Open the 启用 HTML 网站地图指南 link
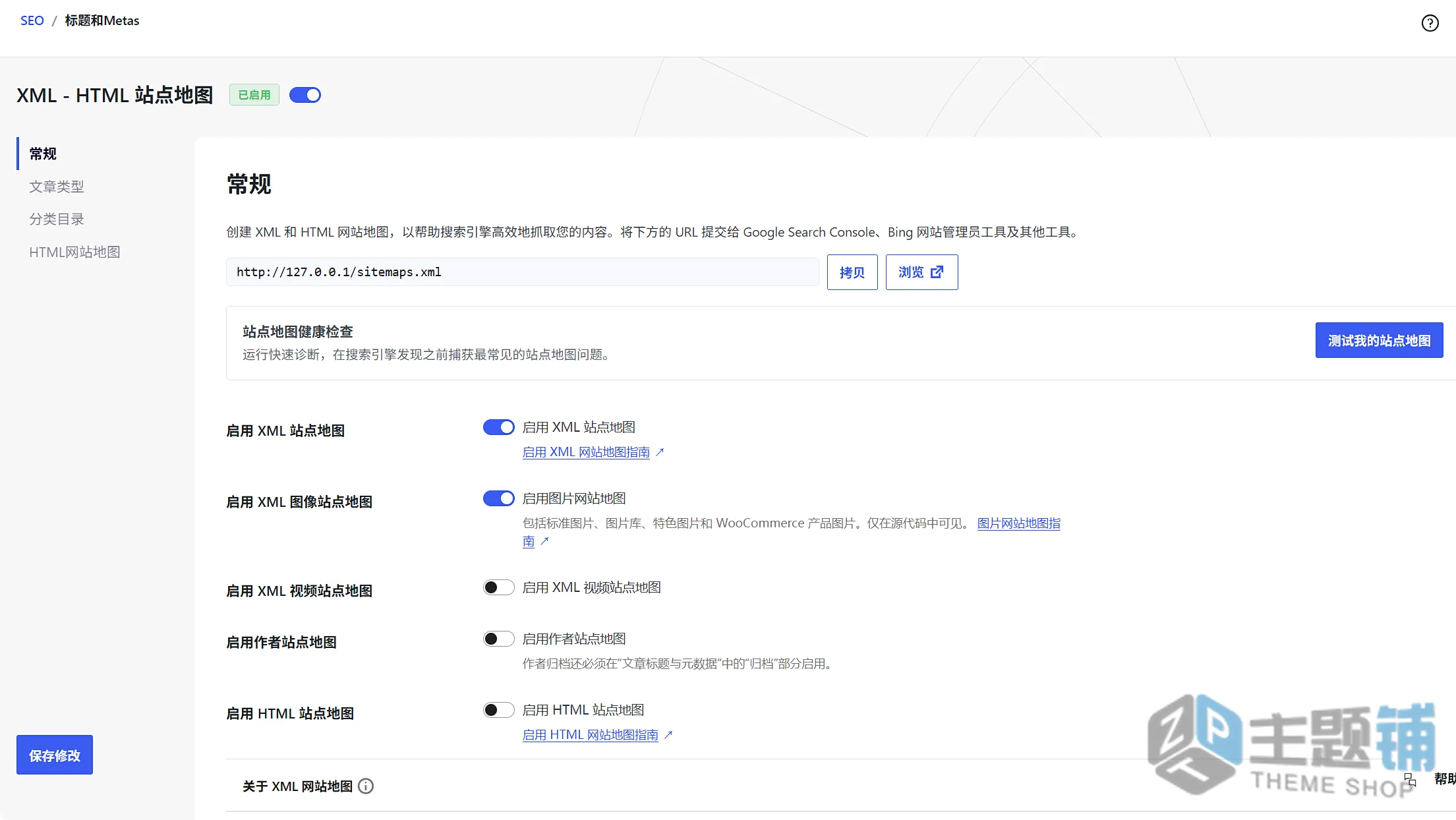Viewport: 1456px width, 820px height. point(590,735)
